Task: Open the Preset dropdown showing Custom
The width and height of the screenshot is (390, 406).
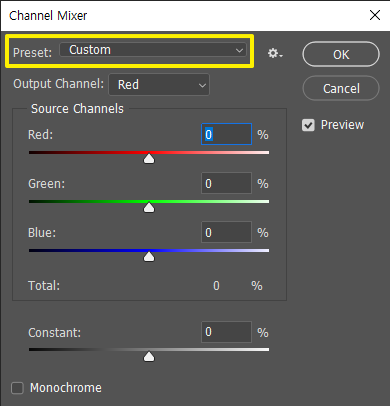Action: 153,50
